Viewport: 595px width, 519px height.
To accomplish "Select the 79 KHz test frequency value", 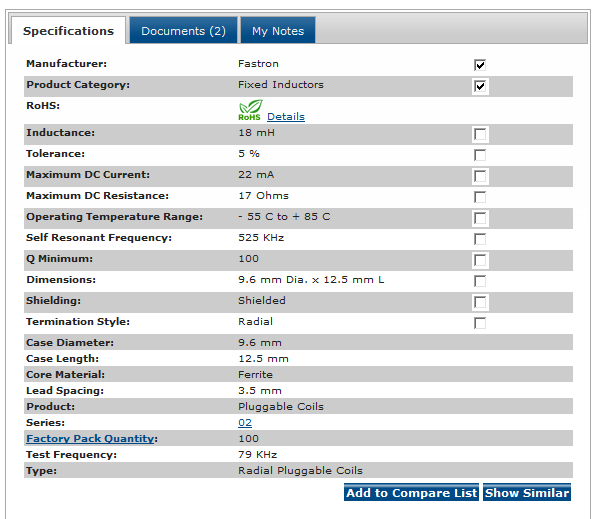I will 258,455.
